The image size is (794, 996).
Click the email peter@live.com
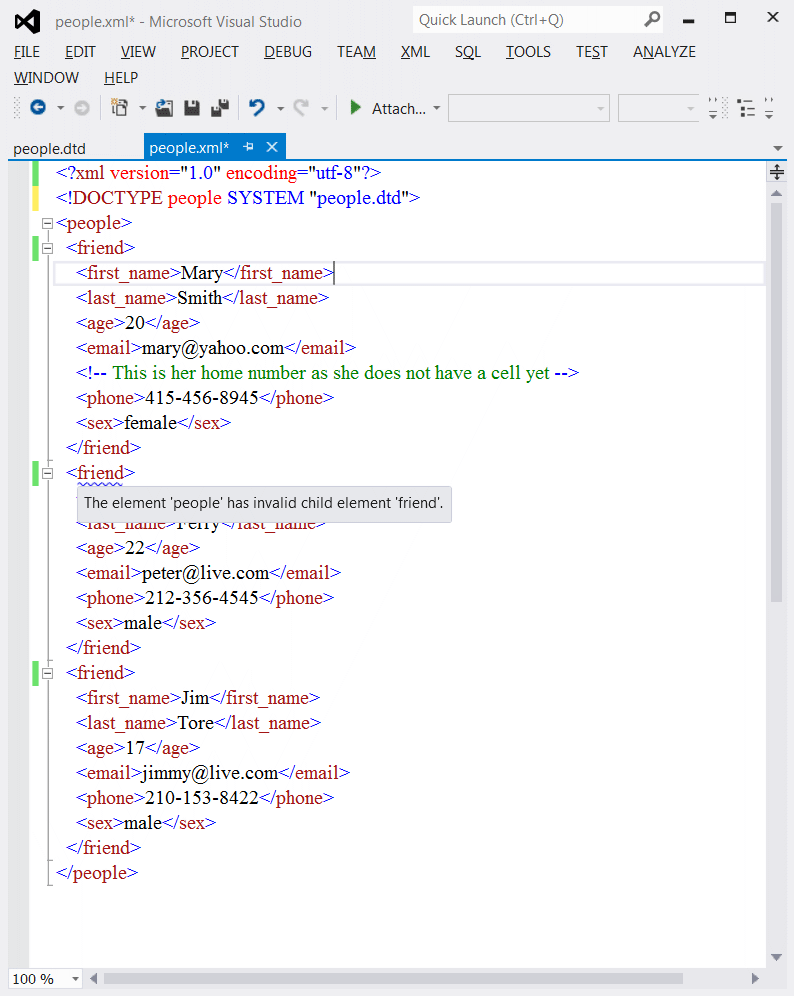coord(205,573)
